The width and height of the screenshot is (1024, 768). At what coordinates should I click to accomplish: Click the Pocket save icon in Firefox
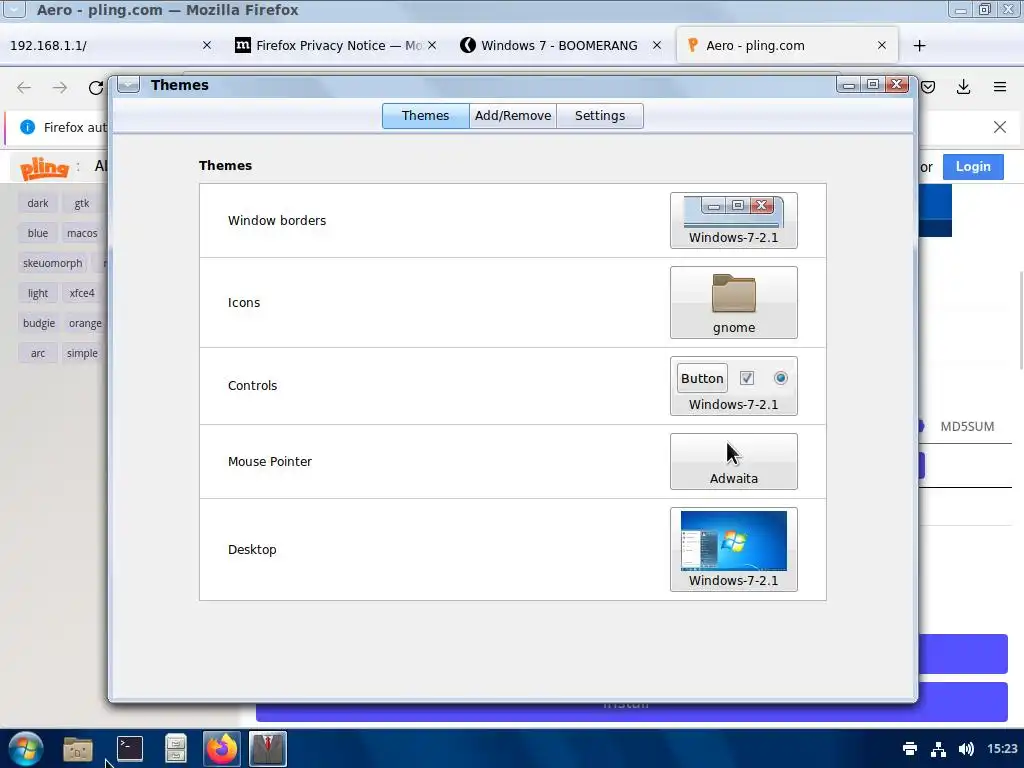pos(928,87)
